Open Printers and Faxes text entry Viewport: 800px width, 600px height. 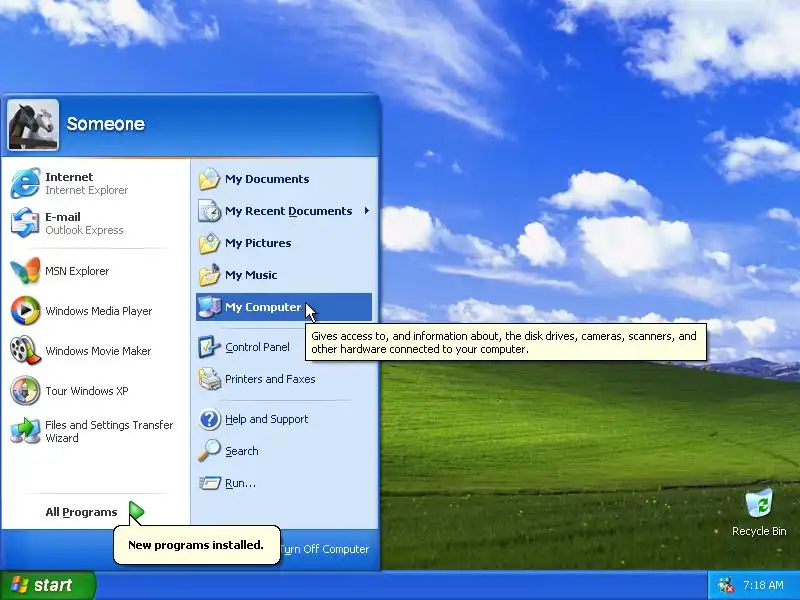tap(270, 379)
